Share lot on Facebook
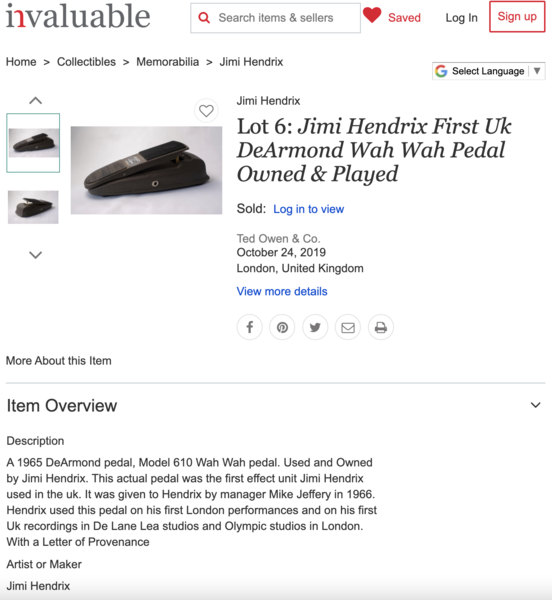552x600 pixels. 249,328
